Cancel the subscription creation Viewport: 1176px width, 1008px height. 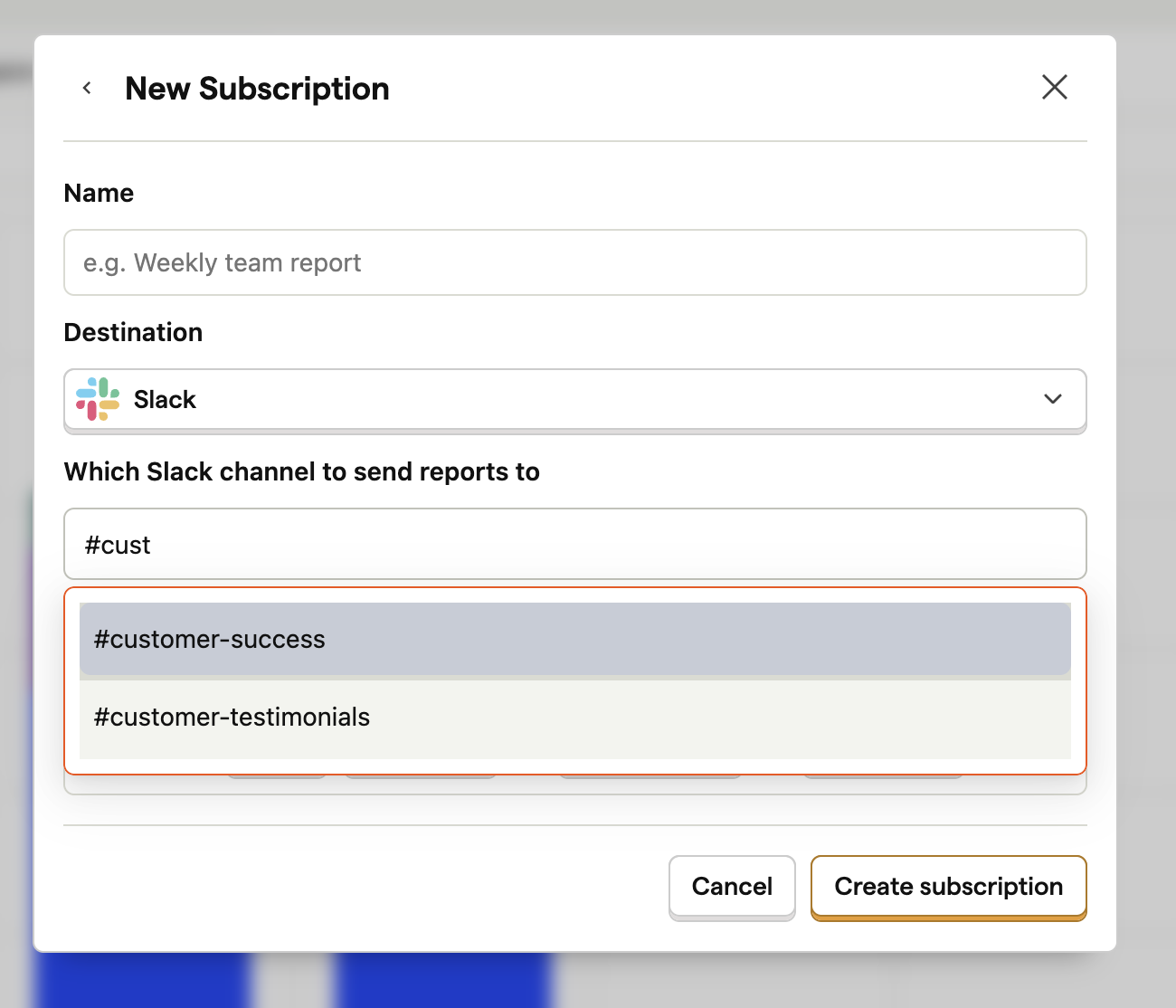(732, 887)
